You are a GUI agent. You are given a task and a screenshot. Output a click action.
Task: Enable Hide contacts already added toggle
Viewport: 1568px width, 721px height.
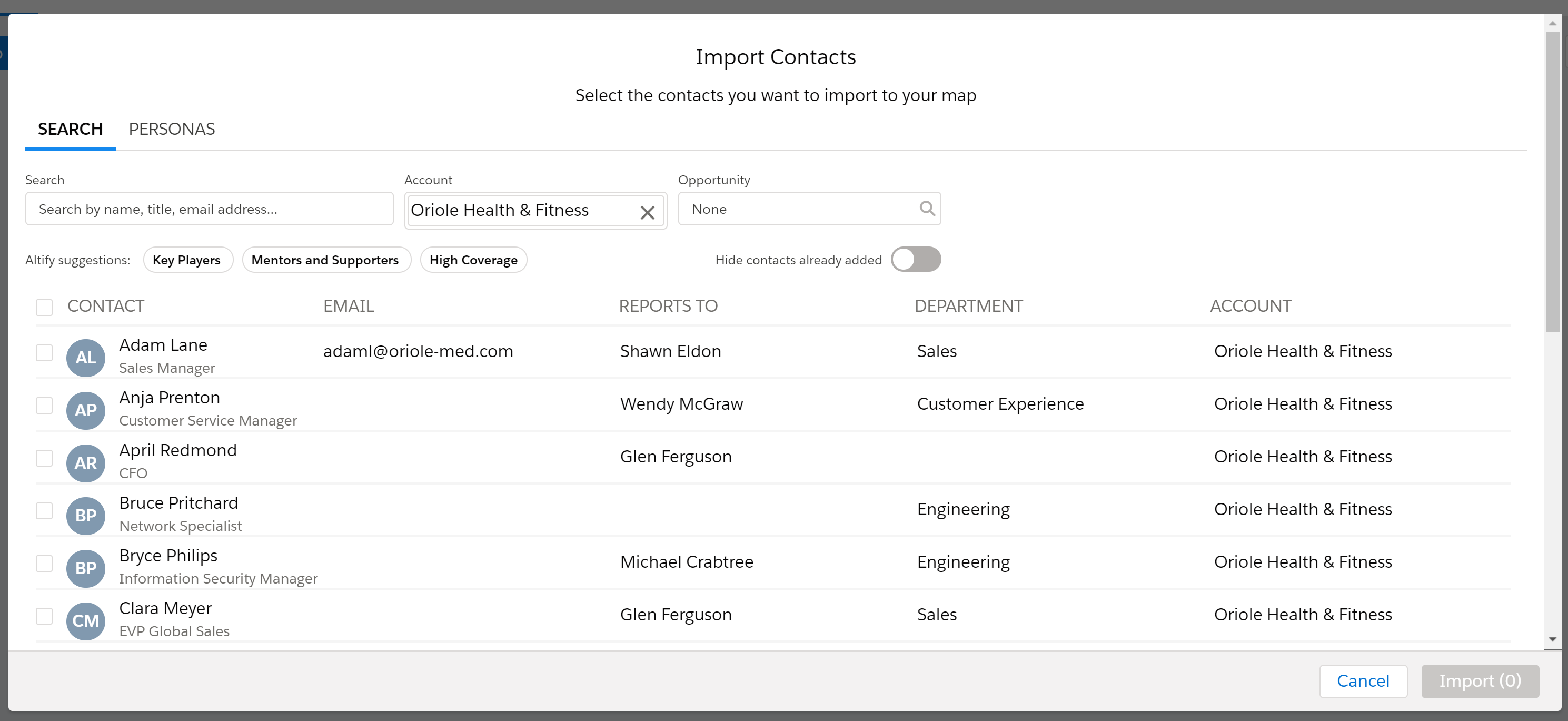tap(916, 260)
